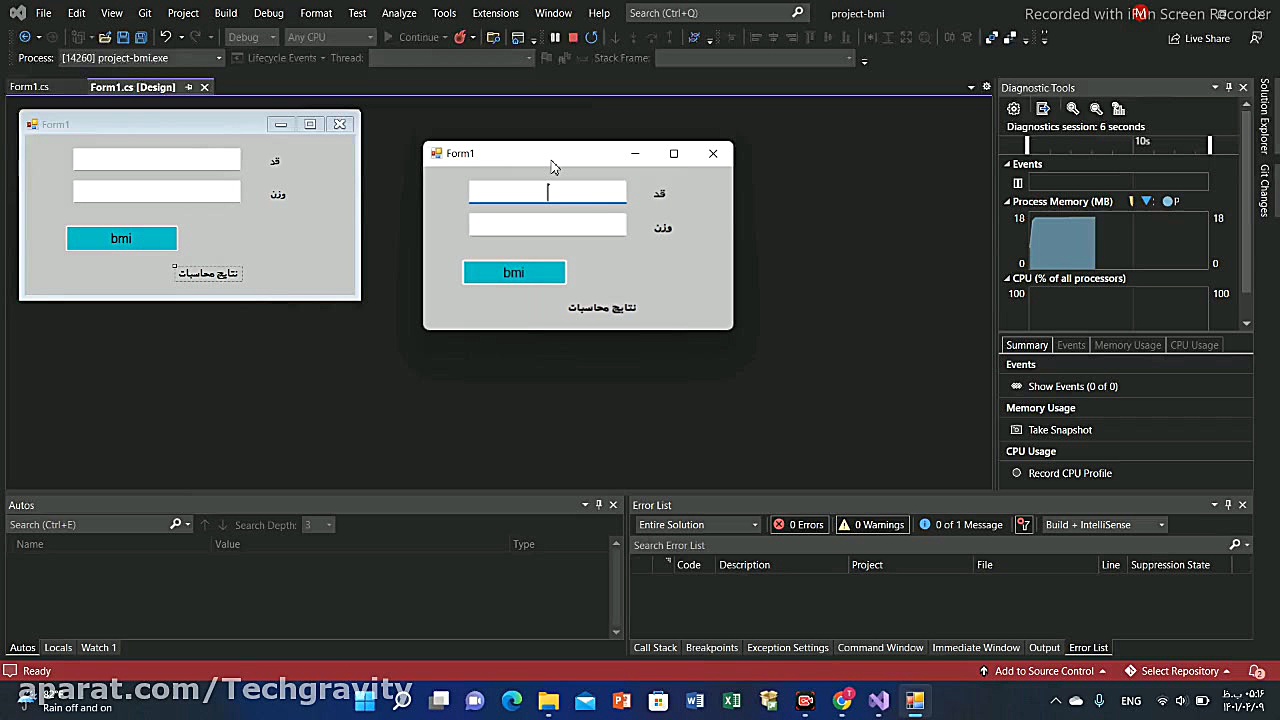The height and width of the screenshot is (720, 1280).
Task: Click the Open File folder icon
Action: click(104, 37)
